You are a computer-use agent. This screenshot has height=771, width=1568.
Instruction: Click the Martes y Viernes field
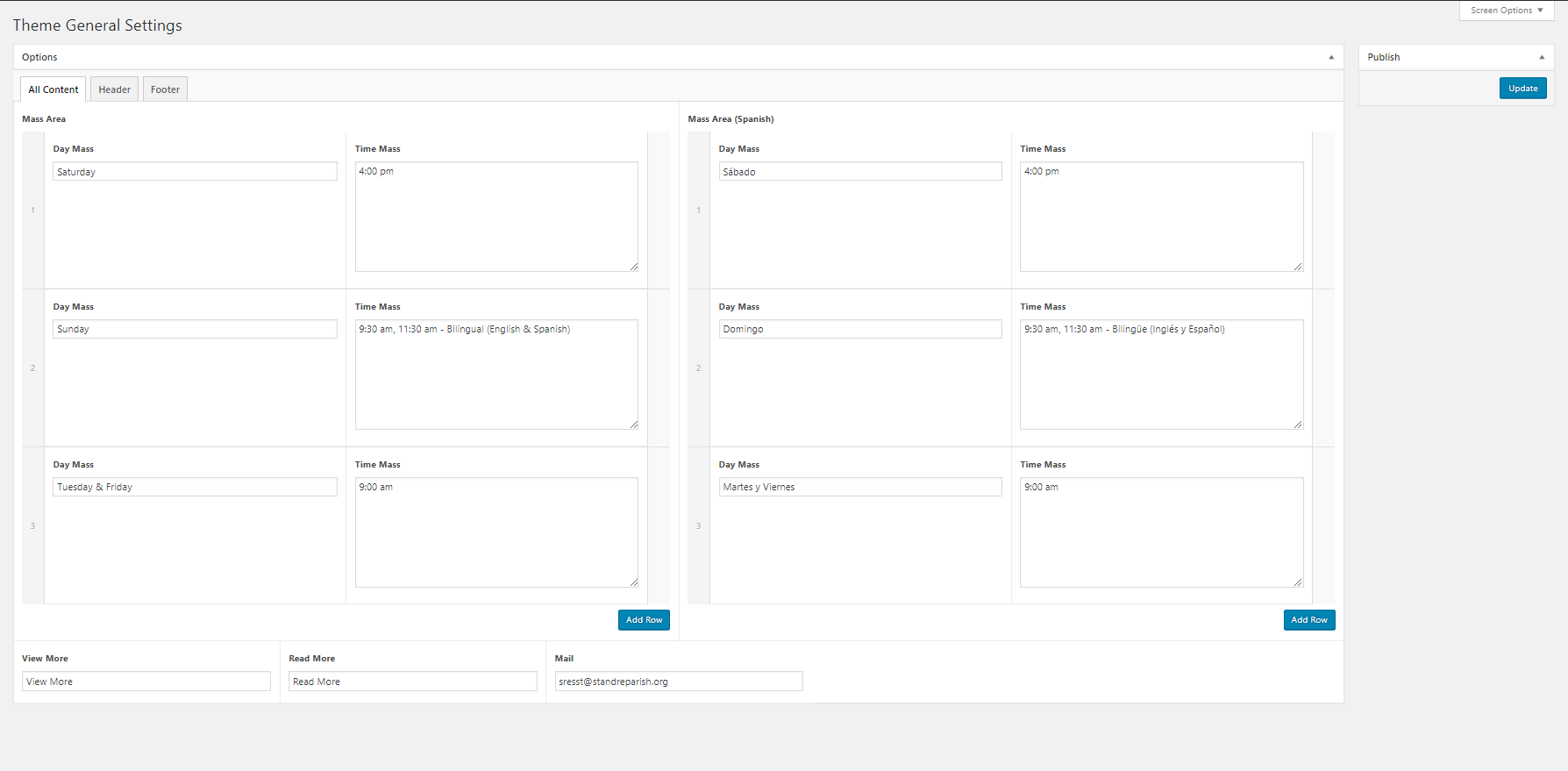pos(859,487)
